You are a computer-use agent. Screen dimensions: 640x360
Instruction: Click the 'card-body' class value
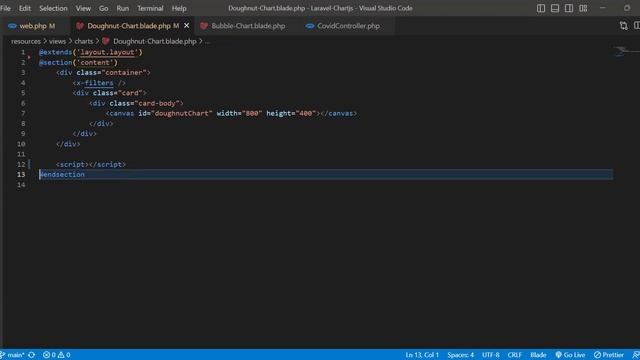click(x=157, y=103)
